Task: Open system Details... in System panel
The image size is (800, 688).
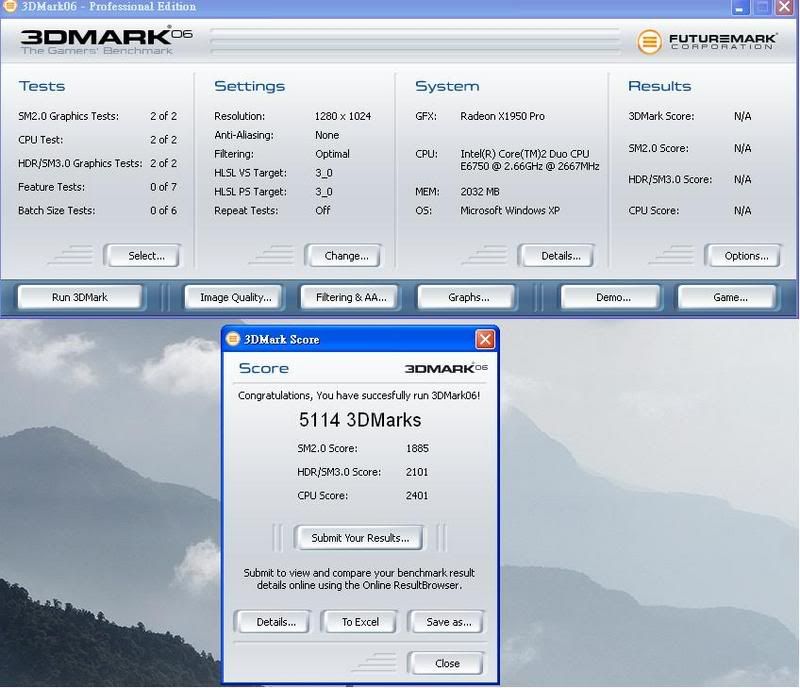Action: [560, 256]
